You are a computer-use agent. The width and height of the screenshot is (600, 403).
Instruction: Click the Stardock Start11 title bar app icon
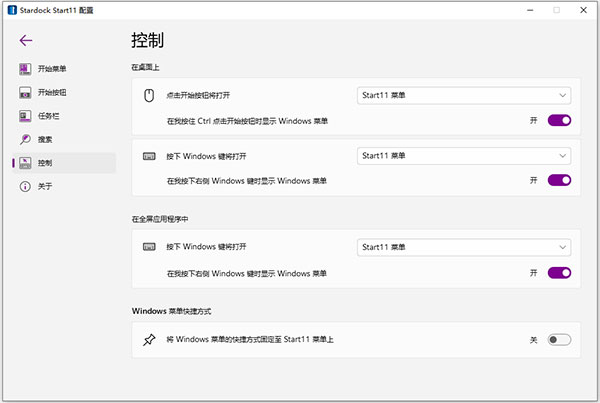point(10,9)
